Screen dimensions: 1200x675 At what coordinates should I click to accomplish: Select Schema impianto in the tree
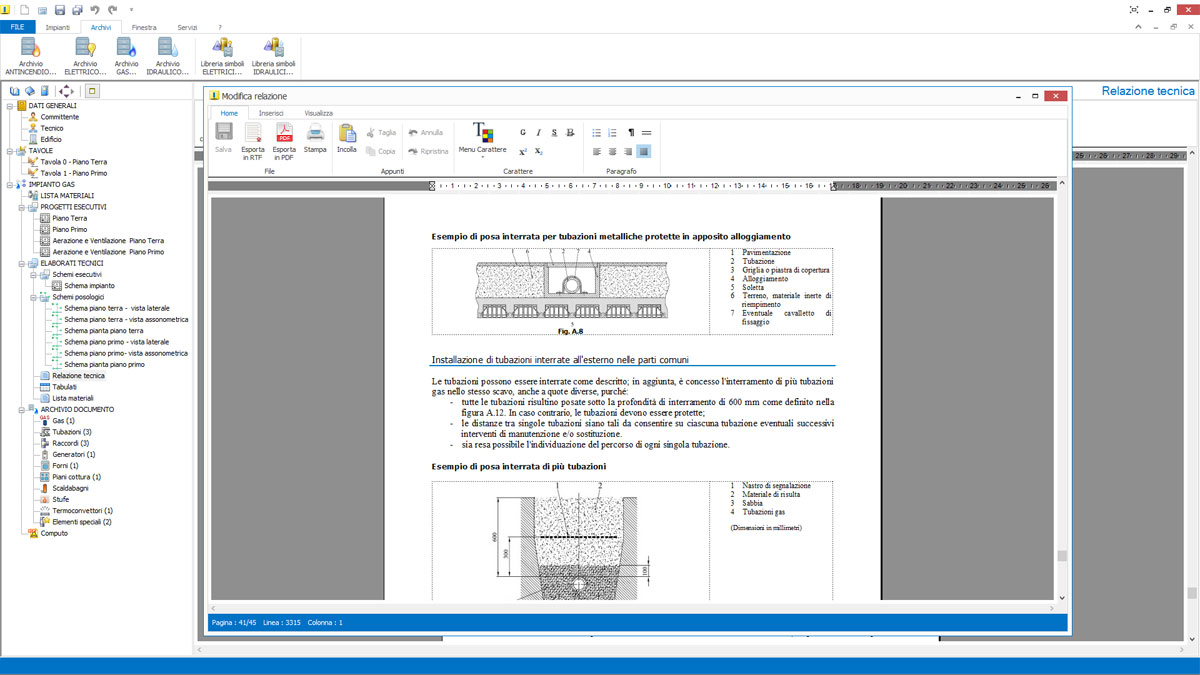pos(89,286)
